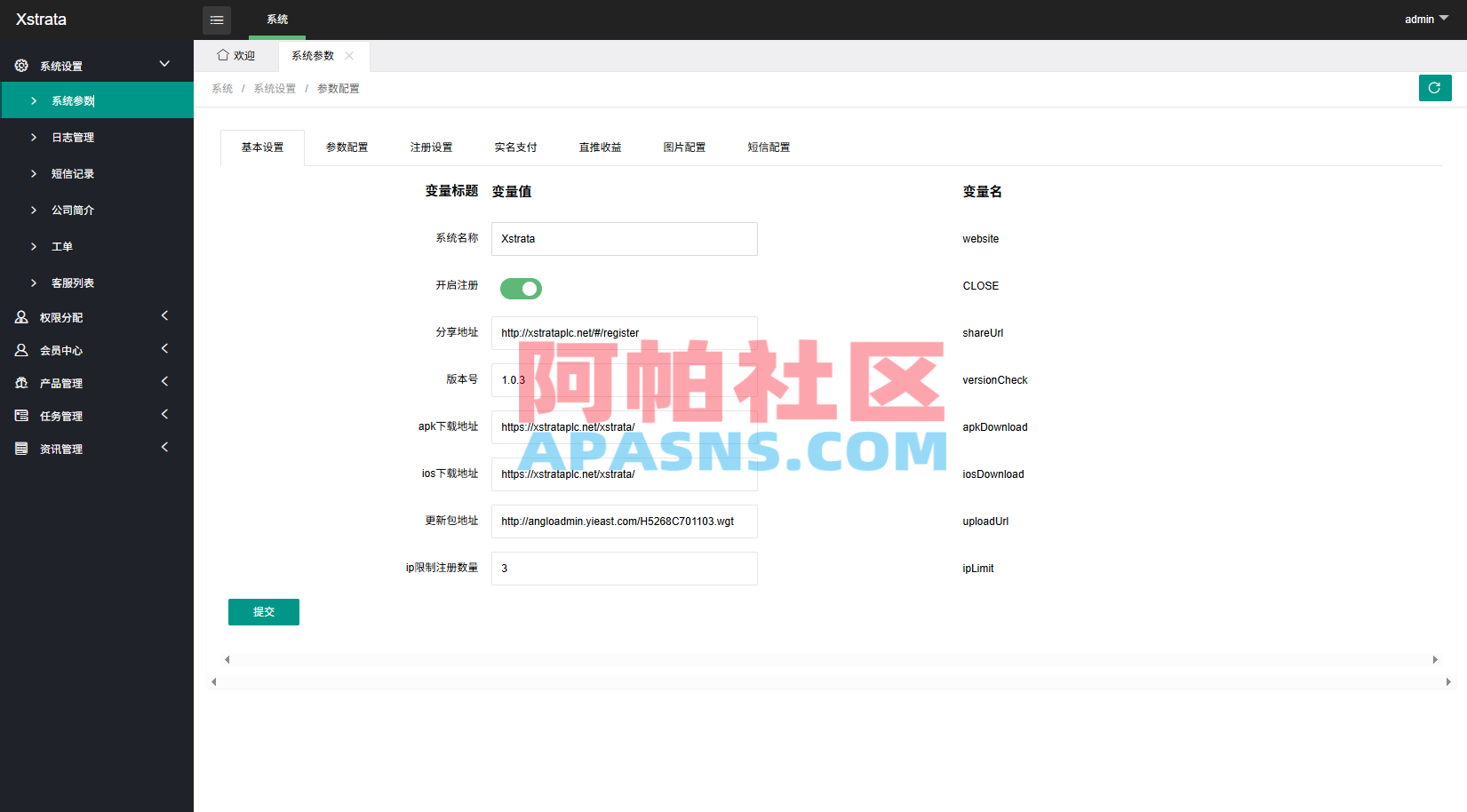The image size is (1467, 812).
Task: Click the icon beside 资讯管理
Action: pos(21,449)
